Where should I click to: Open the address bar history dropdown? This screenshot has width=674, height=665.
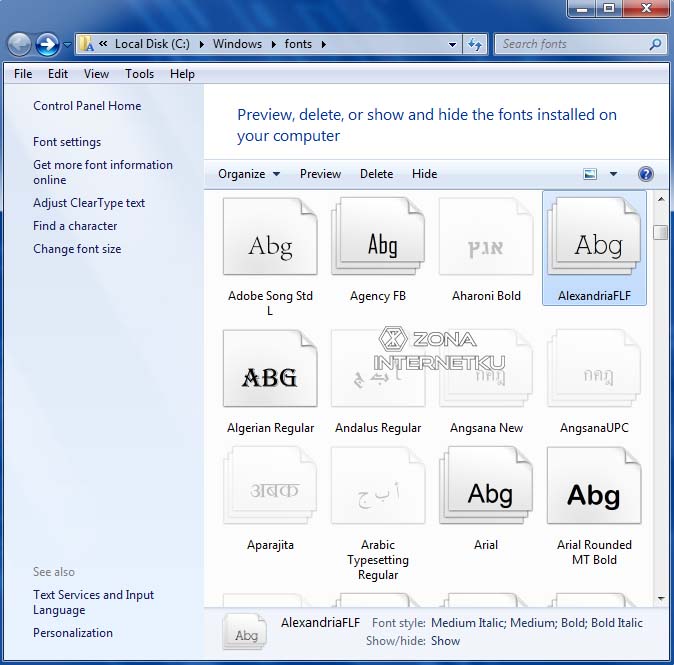point(452,44)
